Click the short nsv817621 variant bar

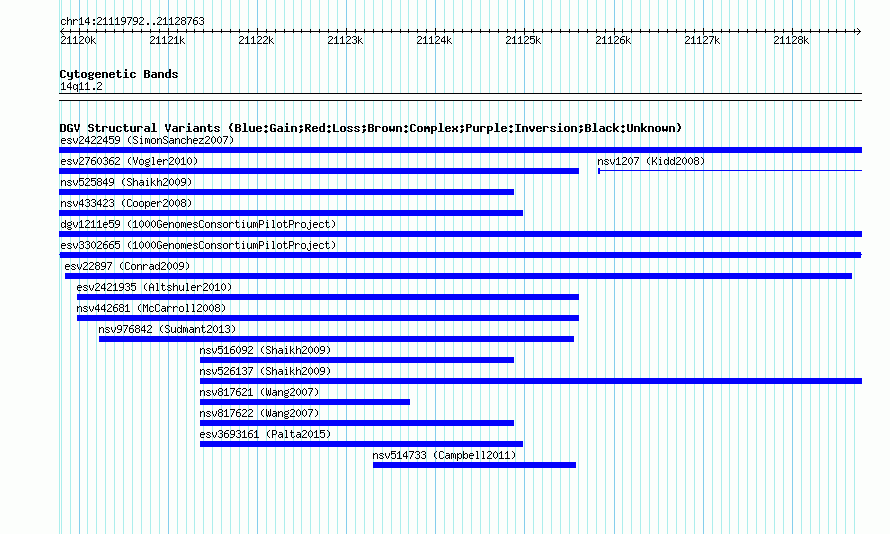click(305, 402)
